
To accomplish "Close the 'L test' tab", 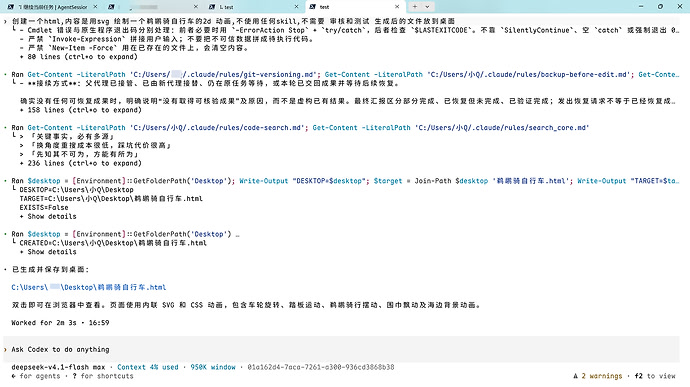I will 296,7.
